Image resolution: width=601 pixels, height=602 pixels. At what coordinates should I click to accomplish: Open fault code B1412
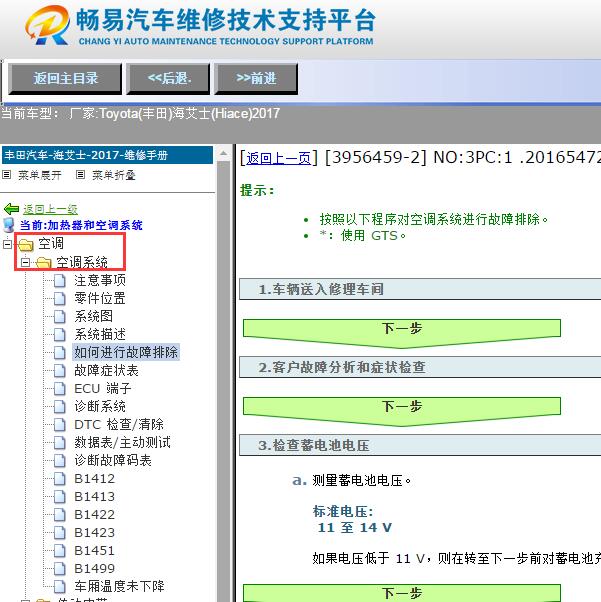pos(94,479)
